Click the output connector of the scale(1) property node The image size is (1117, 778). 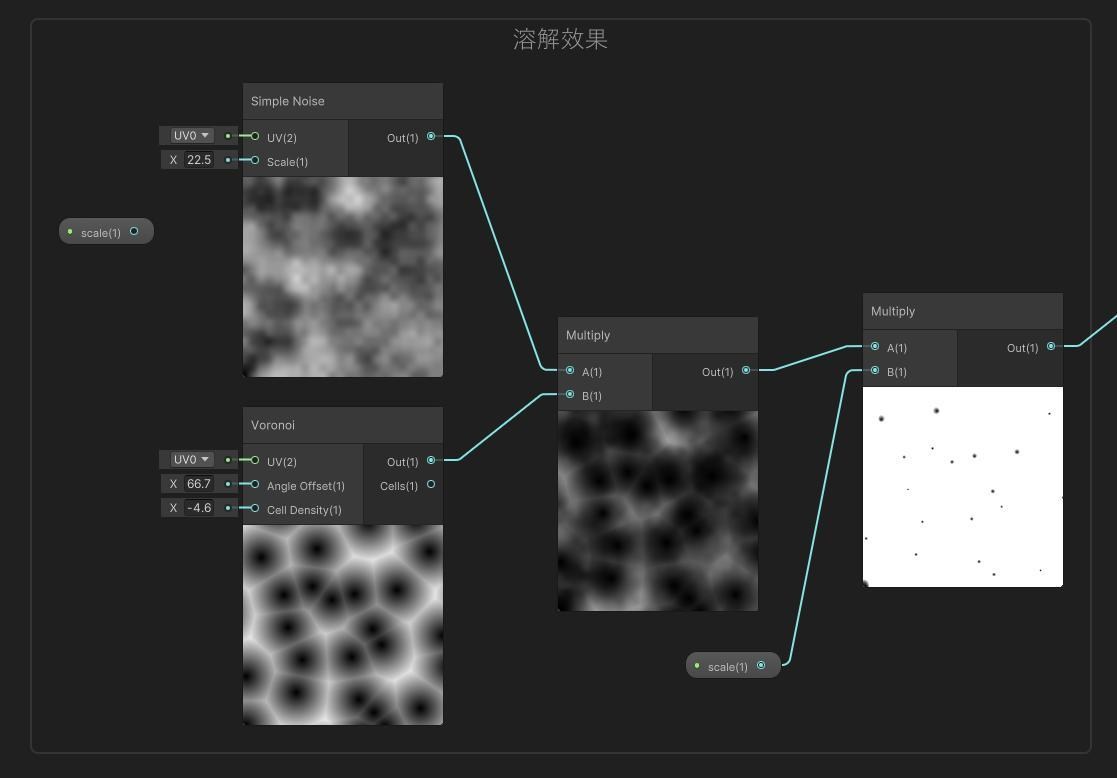click(x=133, y=231)
